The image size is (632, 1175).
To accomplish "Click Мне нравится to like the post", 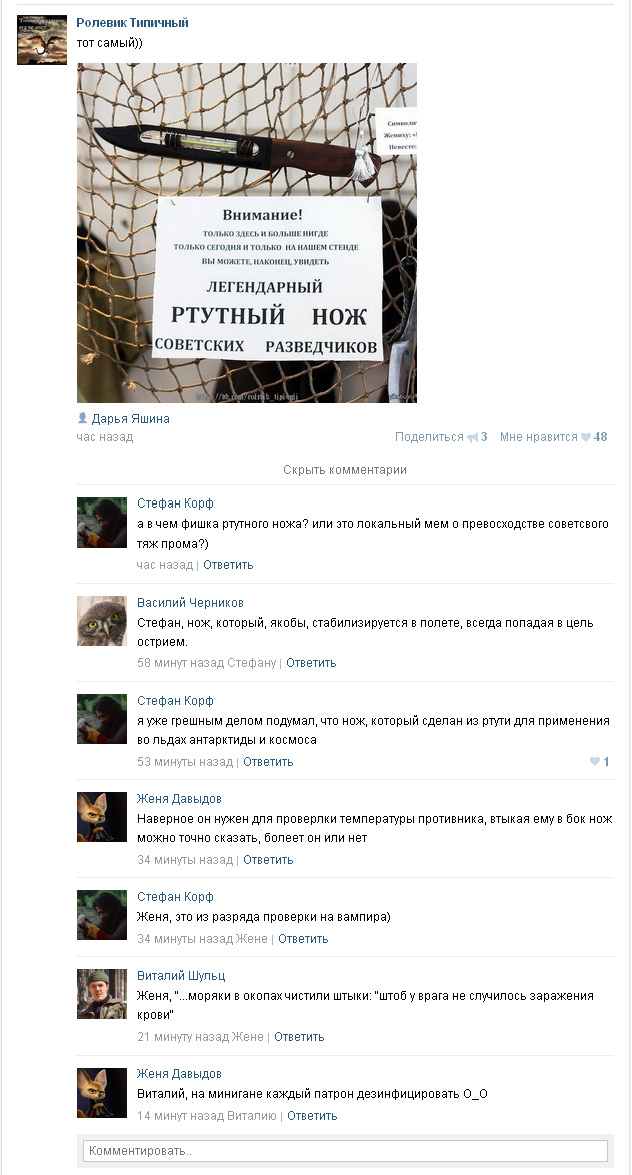I will (x=538, y=437).
